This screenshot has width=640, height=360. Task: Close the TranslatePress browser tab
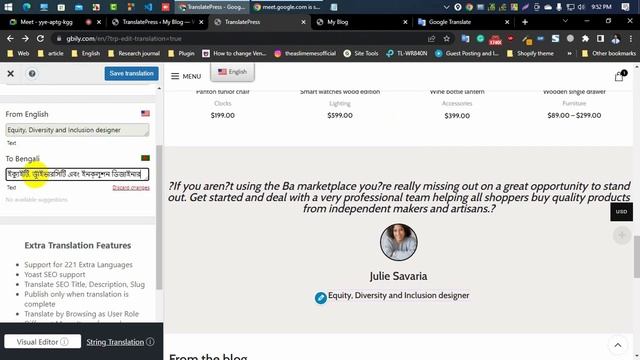tap(303, 22)
